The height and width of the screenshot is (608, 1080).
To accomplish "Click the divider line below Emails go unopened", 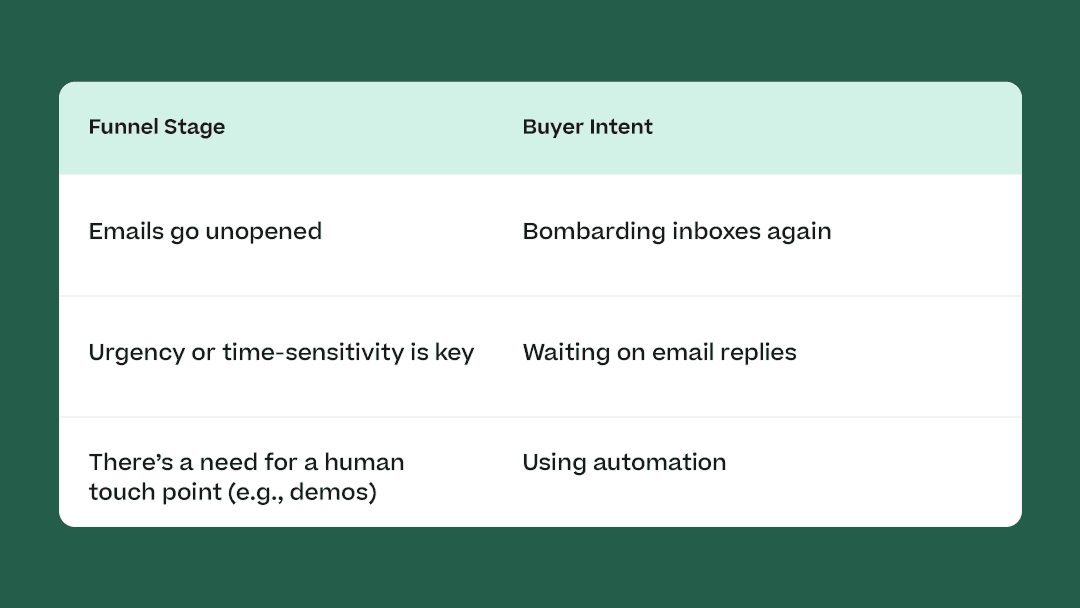I will [x=541, y=296].
